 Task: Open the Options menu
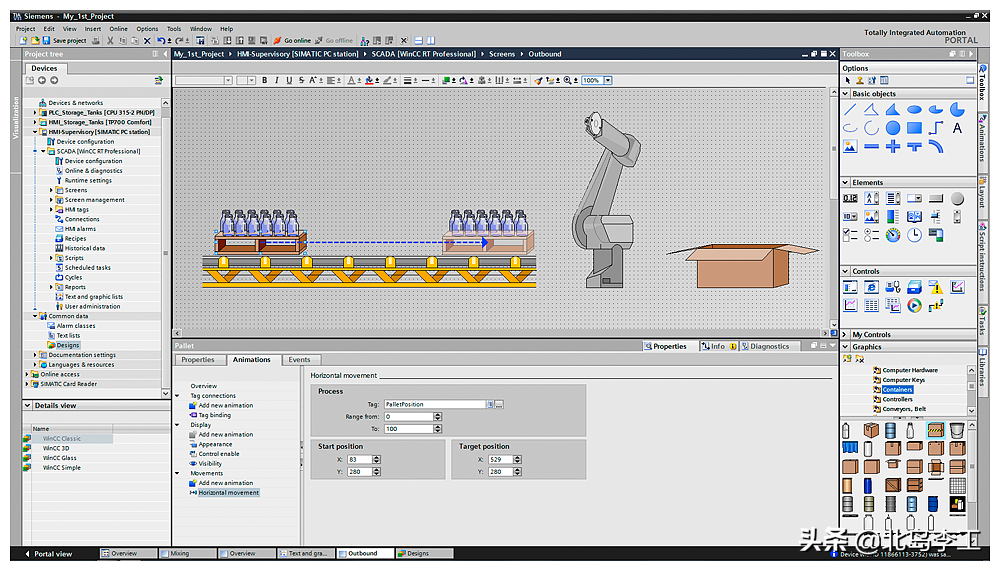(x=147, y=29)
